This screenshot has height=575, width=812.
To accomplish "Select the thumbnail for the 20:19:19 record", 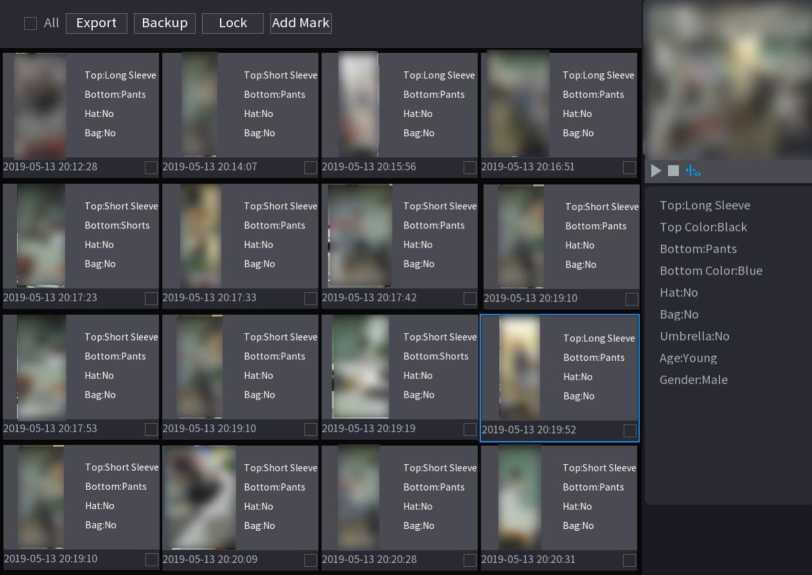I will coord(360,367).
